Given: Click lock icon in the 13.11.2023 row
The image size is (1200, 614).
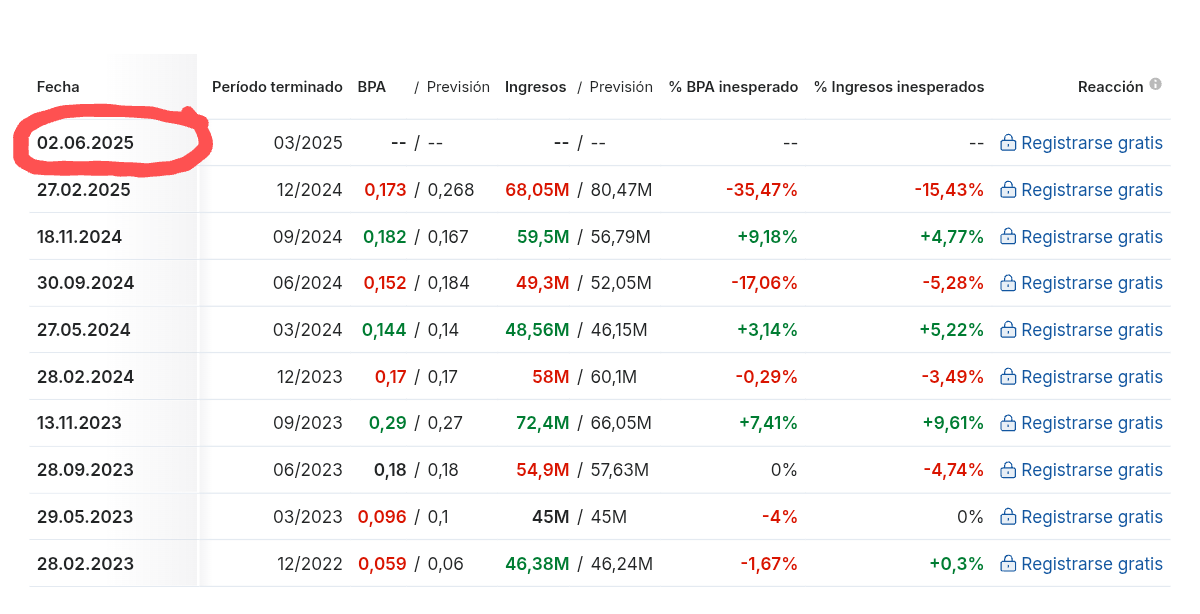Looking at the screenshot, I should pyautogui.click(x=1008, y=423).
